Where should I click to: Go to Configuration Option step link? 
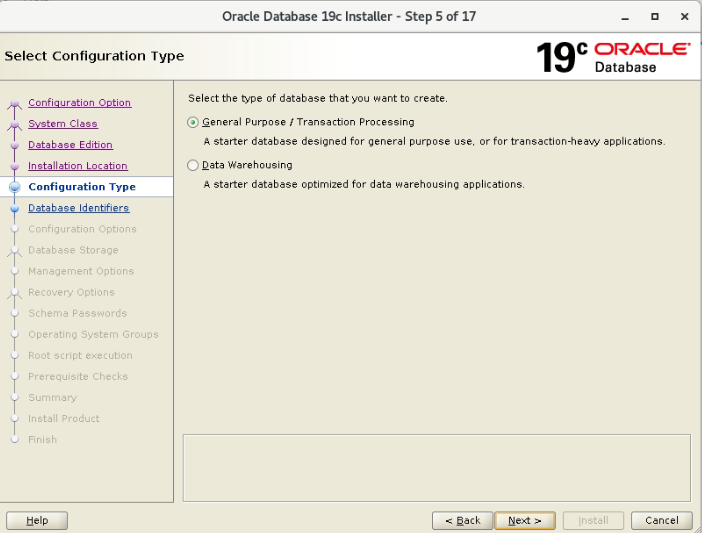(80, 102)
